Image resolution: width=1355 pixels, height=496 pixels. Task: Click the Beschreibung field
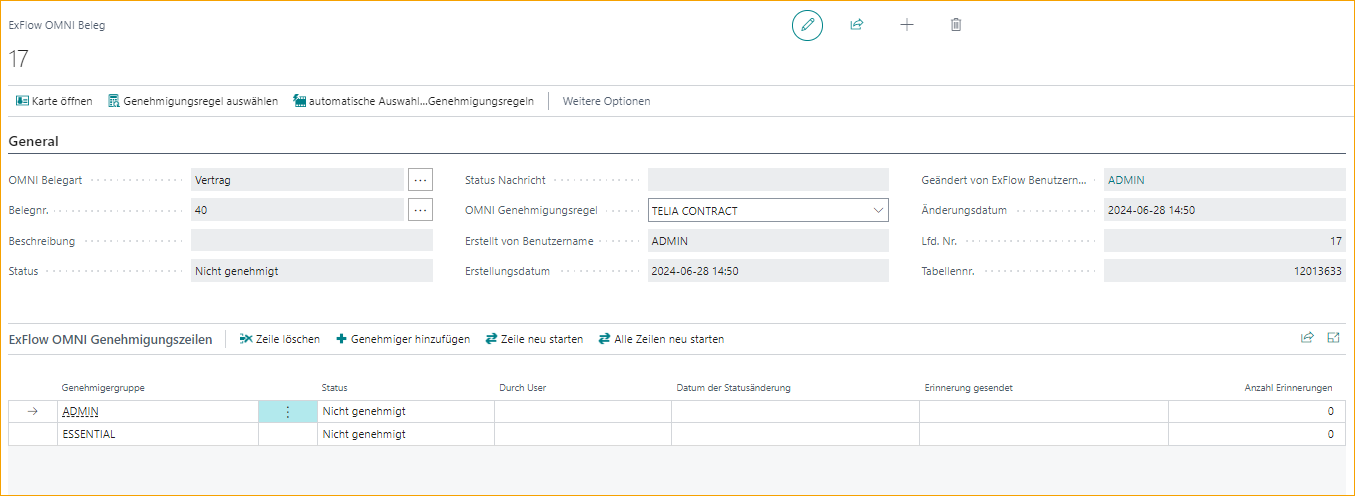point(311,241)
